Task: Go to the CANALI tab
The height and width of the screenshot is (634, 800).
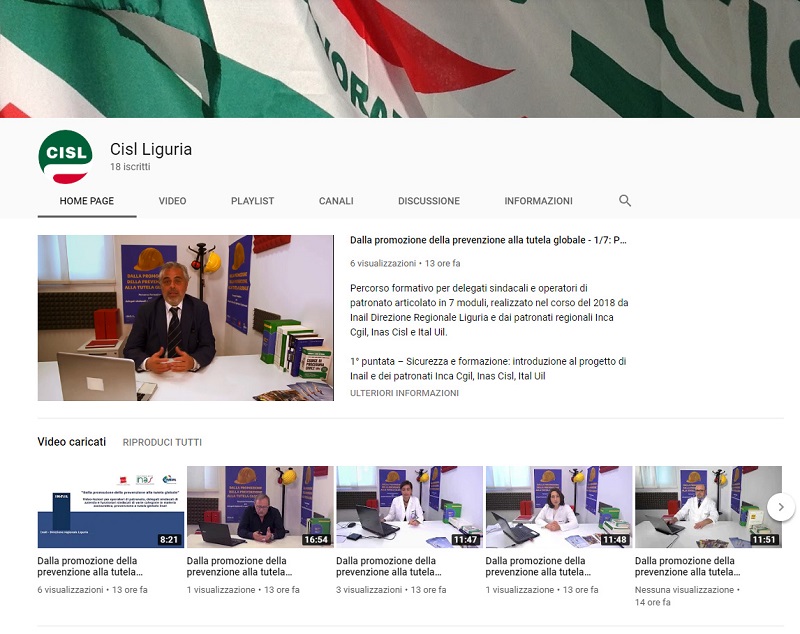Action: click(336, 201)
